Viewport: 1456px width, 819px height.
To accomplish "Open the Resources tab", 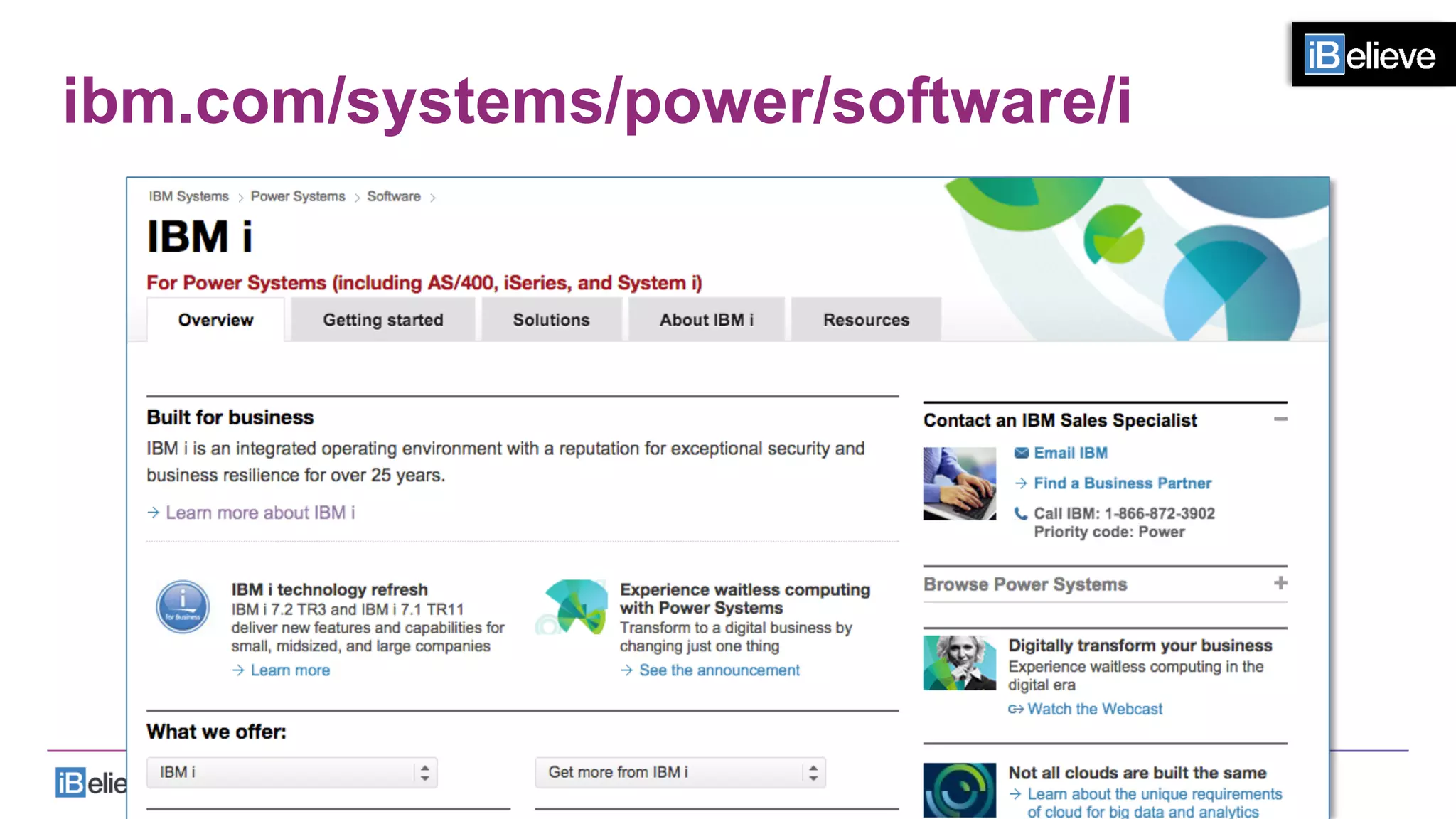I will [867, 320].
